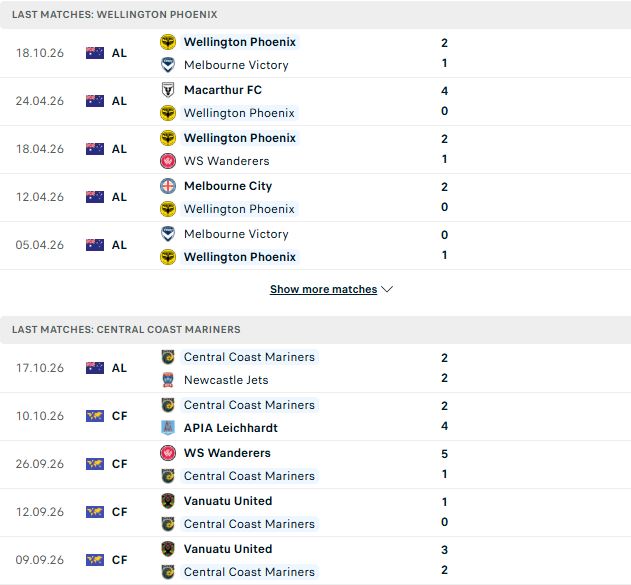Click AL league label in 12.04.26 row
631x585 pixels.
tap(119, 197)
